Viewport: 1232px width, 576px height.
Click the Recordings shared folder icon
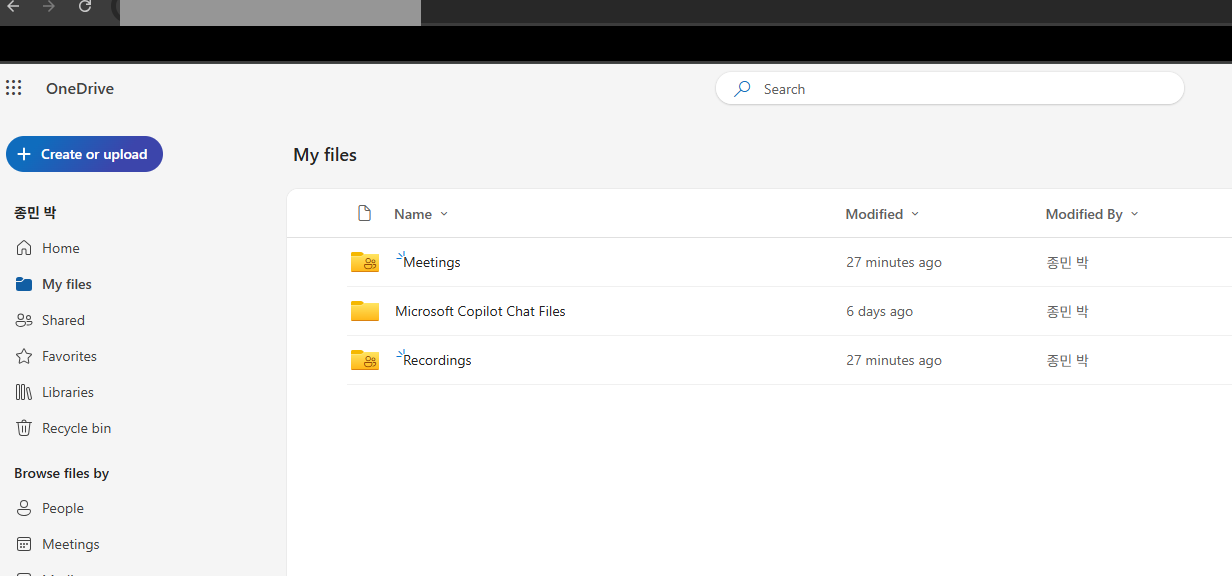click(x=365, y=360)
